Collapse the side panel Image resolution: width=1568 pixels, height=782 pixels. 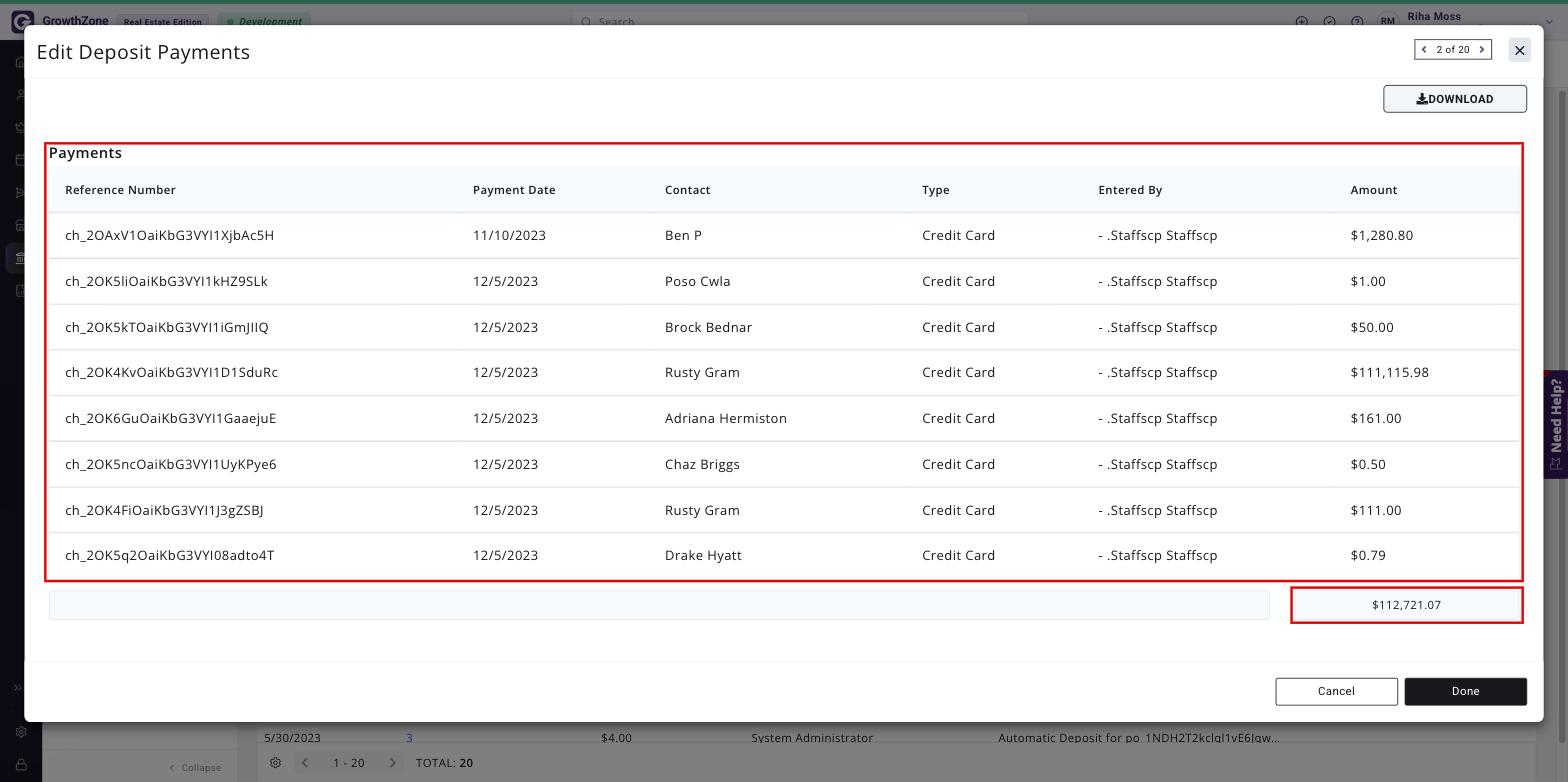(195, 768)
